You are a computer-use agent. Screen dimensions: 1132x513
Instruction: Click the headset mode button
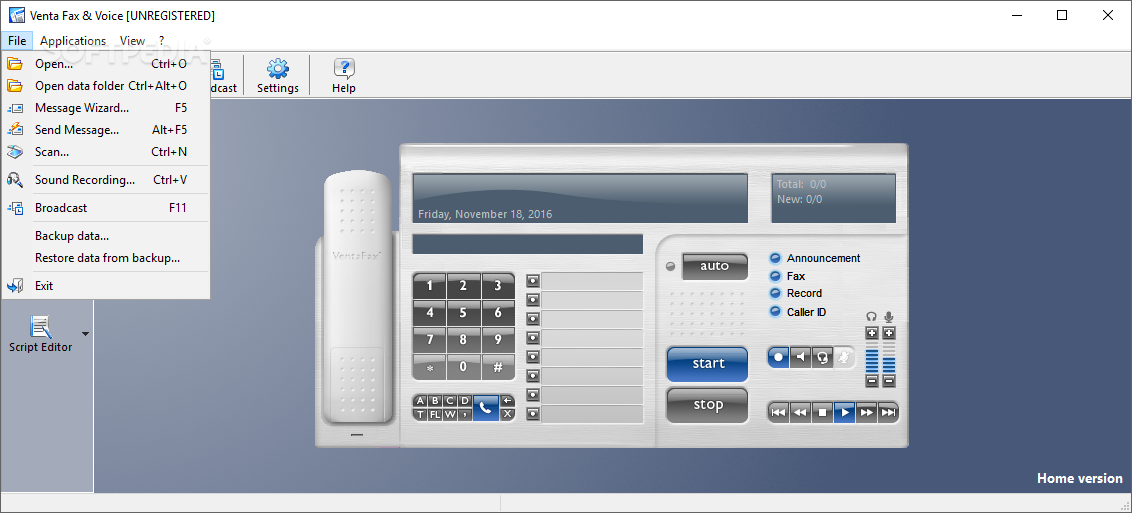(822, 356)
